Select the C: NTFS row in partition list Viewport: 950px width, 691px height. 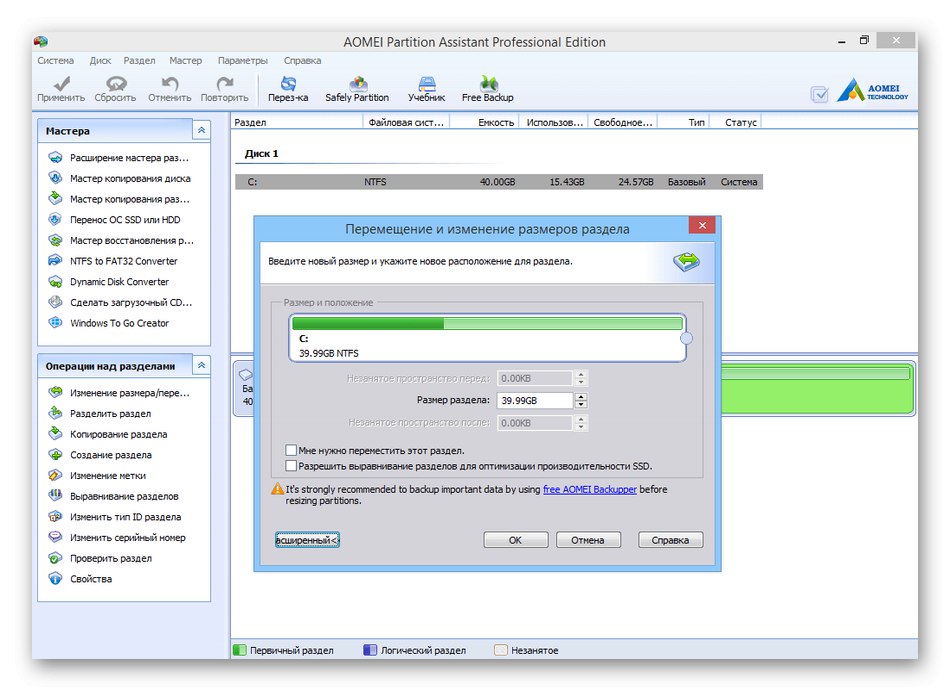(x=499, y=182)
